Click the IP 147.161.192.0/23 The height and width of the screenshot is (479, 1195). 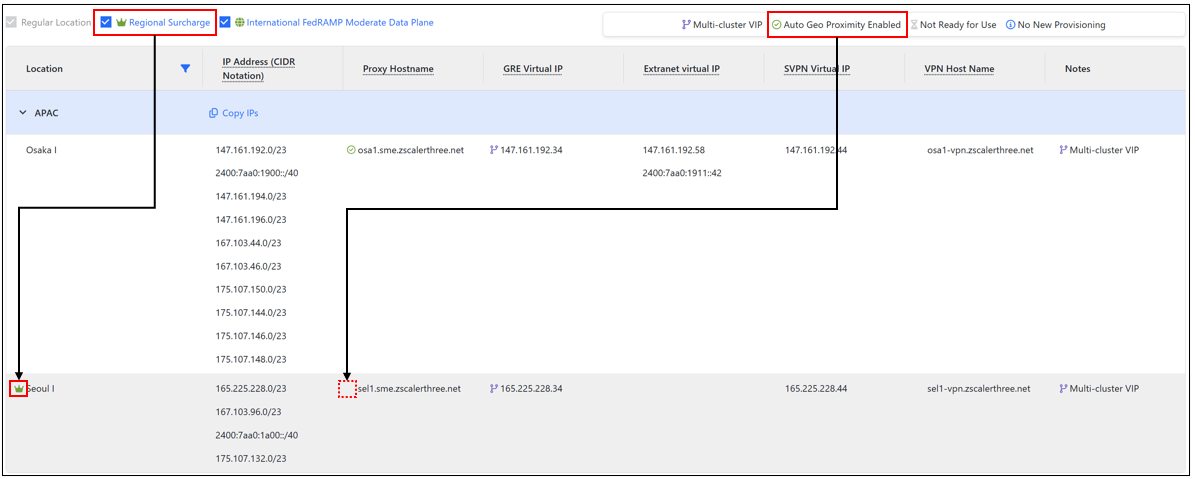(251, 150)
